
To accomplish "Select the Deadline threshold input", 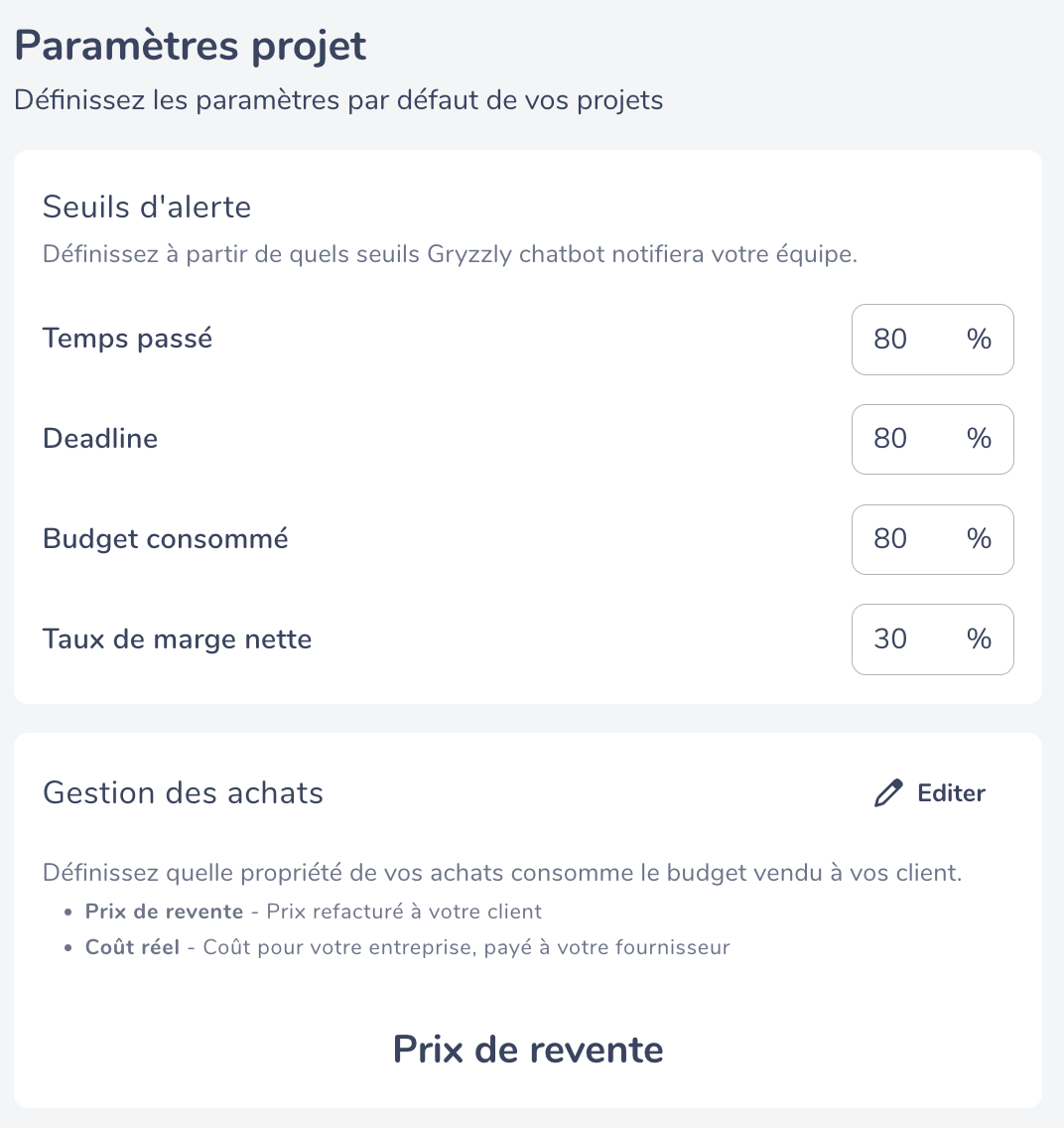I will tap(932, 439).
